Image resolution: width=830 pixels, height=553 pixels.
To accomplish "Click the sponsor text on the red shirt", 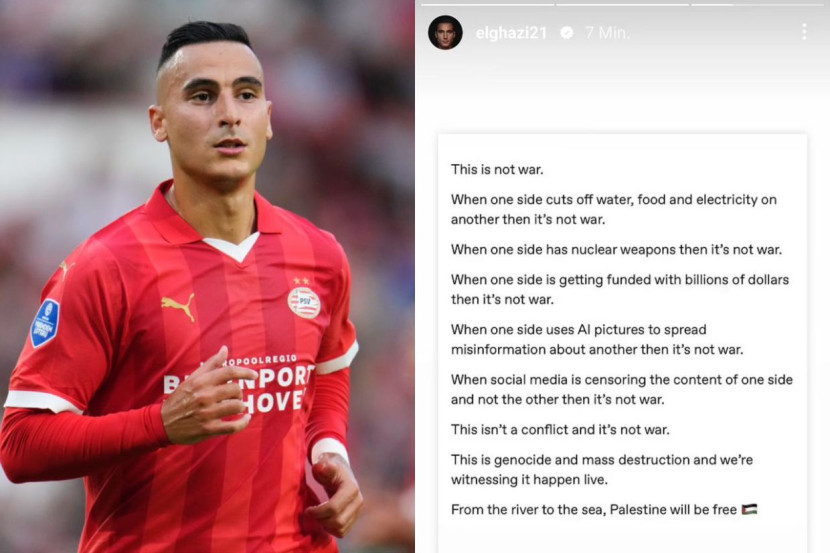I will click(238, 385).
